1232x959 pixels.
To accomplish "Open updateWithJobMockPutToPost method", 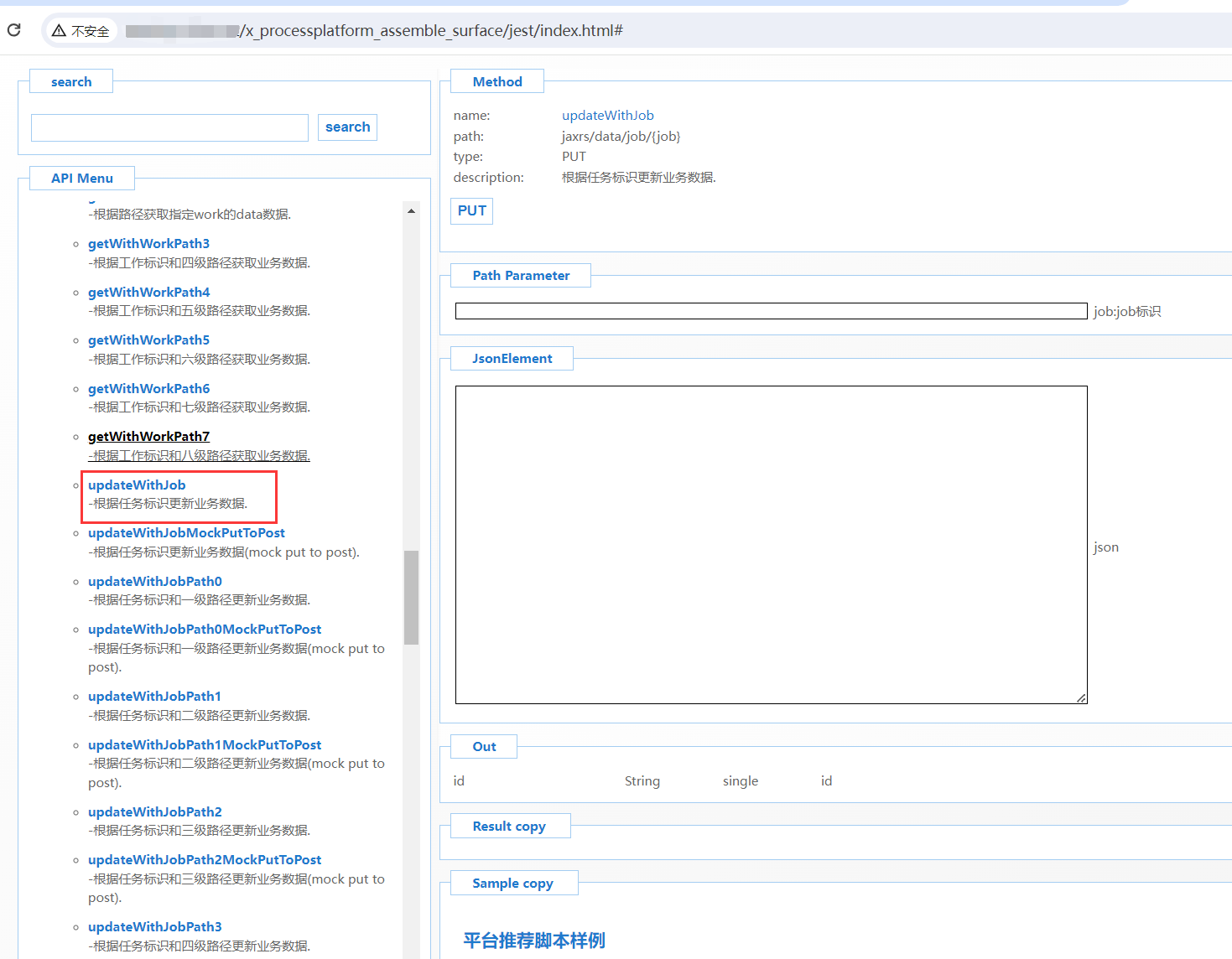I will click(186, 533).
